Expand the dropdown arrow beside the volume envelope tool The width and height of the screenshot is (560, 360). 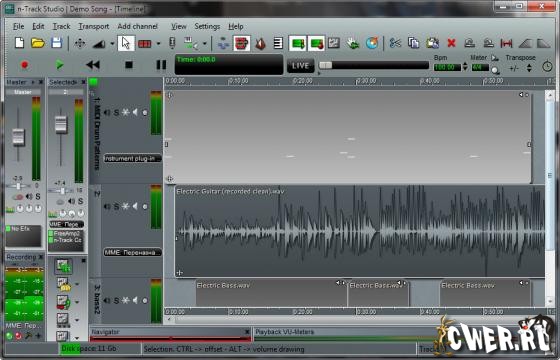112,44
